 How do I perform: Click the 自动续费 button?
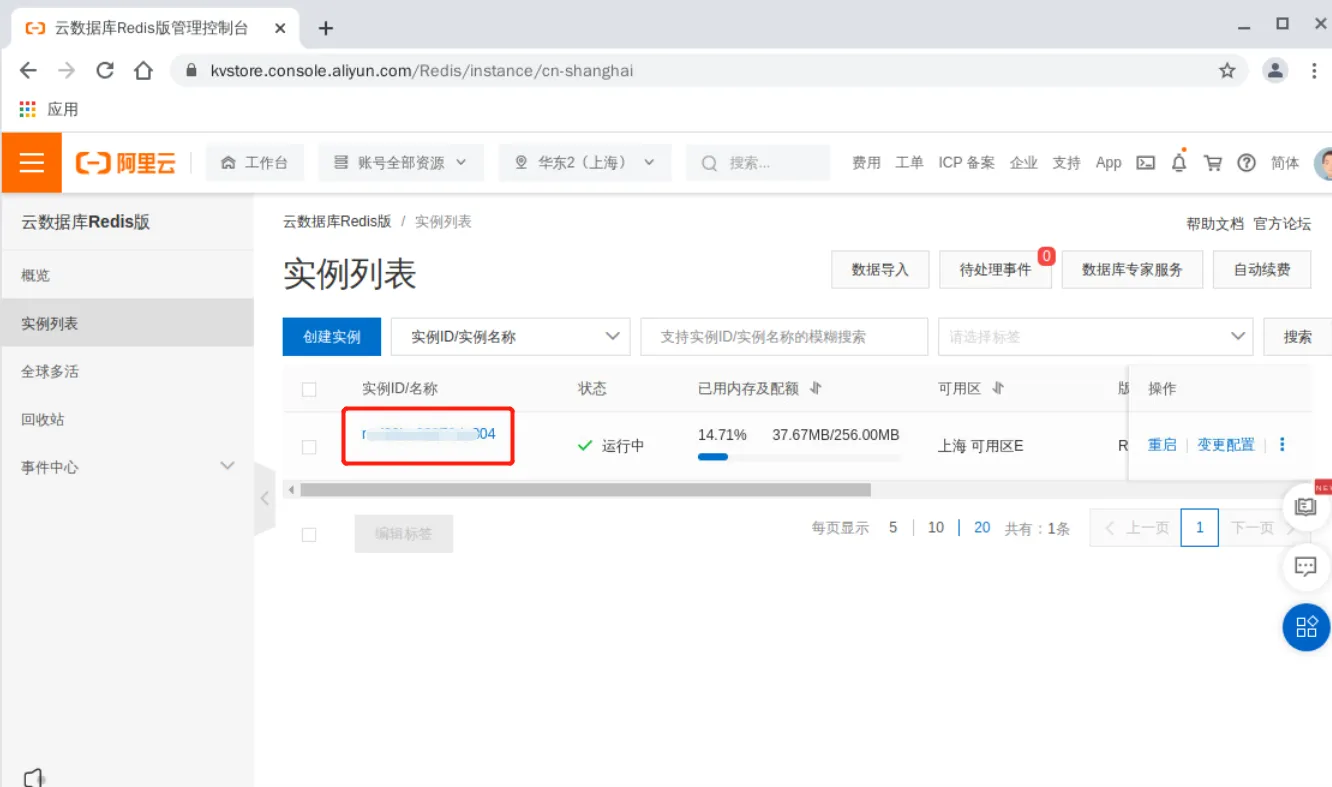1262,269
